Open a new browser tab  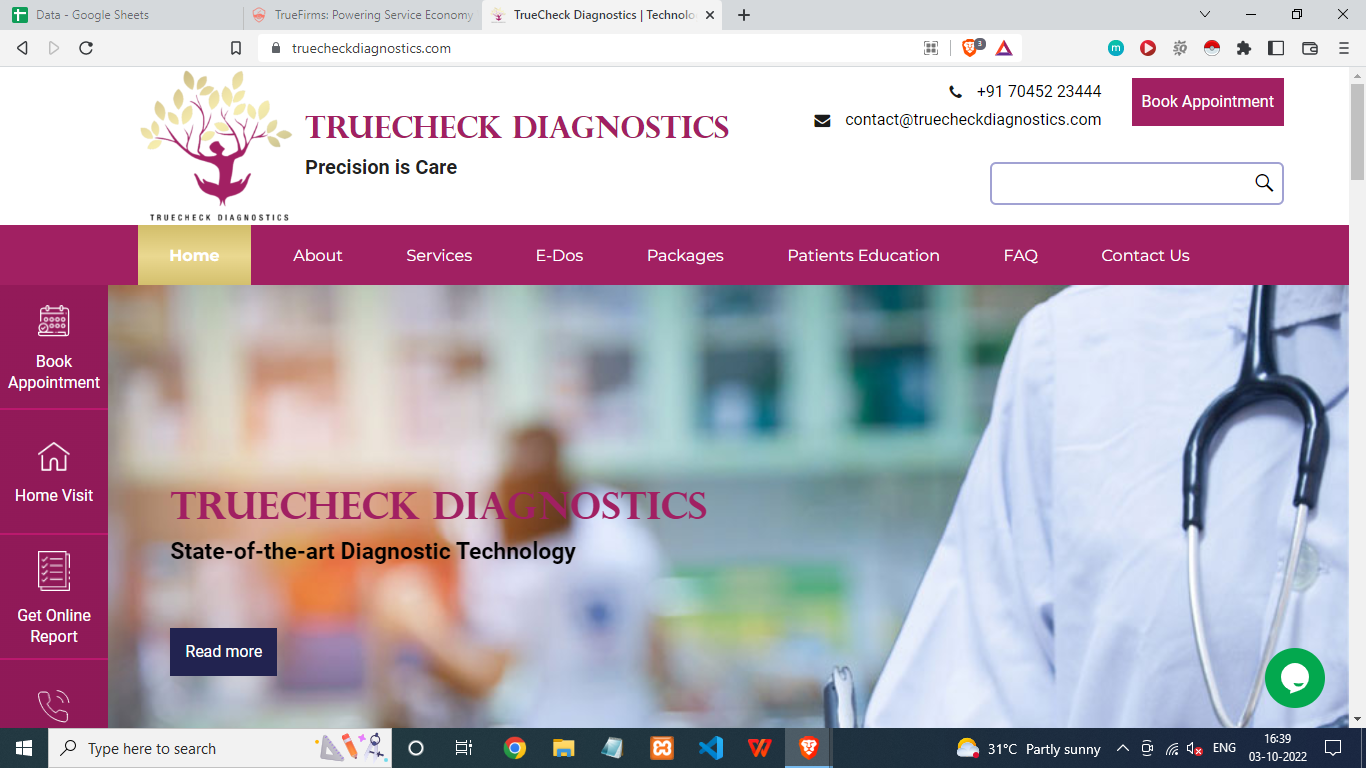coord(744,15)
